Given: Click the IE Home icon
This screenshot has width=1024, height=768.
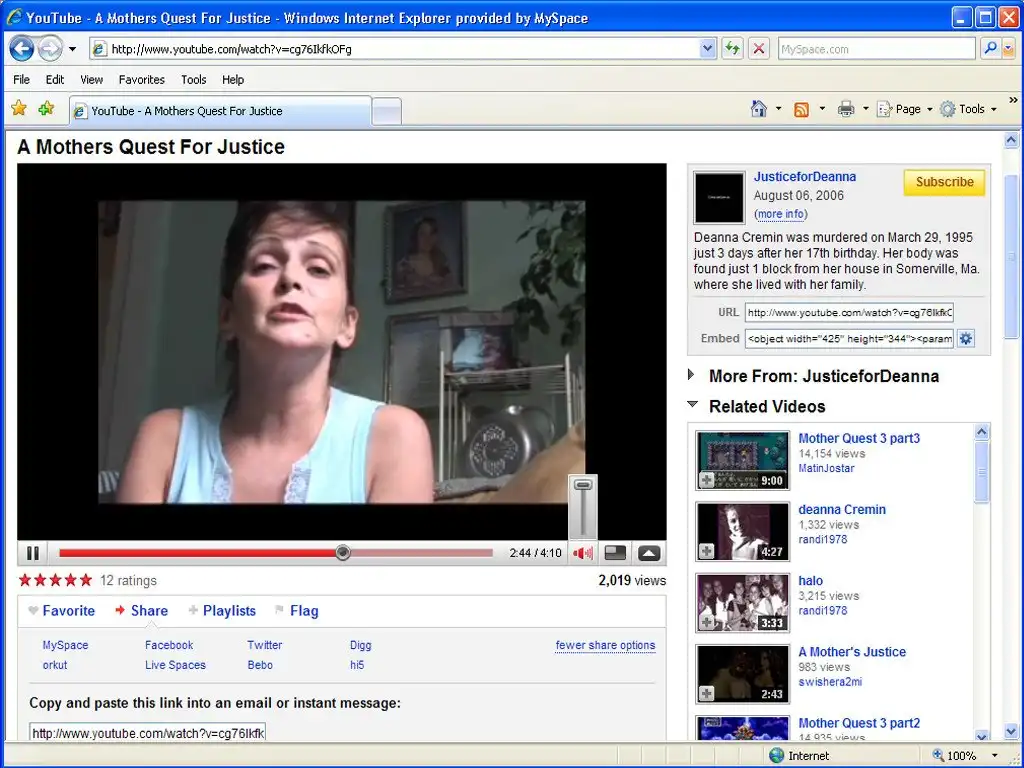Looking at the screenshot, I should pyautogui.click(x=759, y=109).
